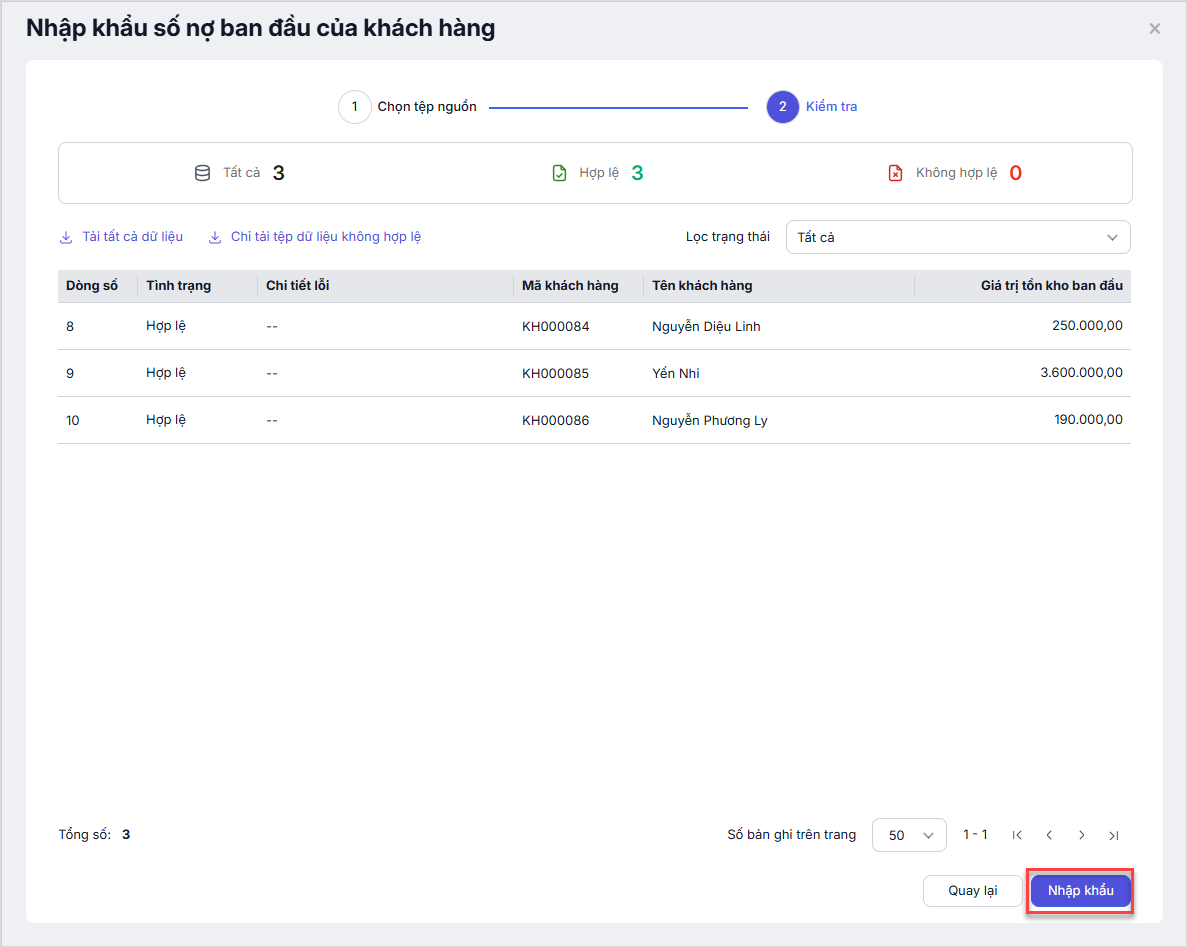Go to next page arrow
Screen dimensions: 1187x947
[1082, 835]
